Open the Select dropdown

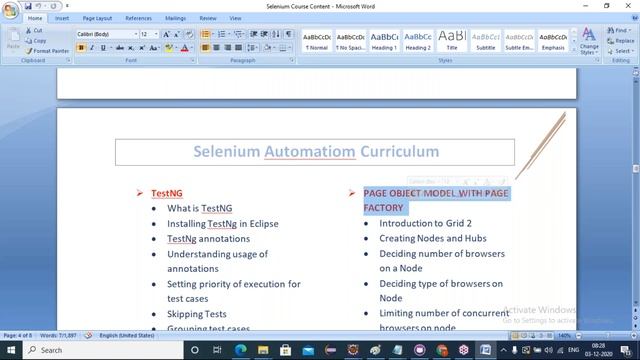[x=620, y=51]
